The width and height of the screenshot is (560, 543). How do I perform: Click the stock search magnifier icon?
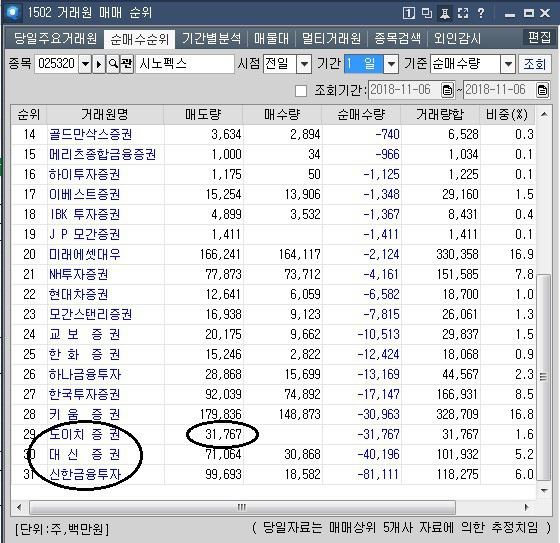click(x=113, y=64)
